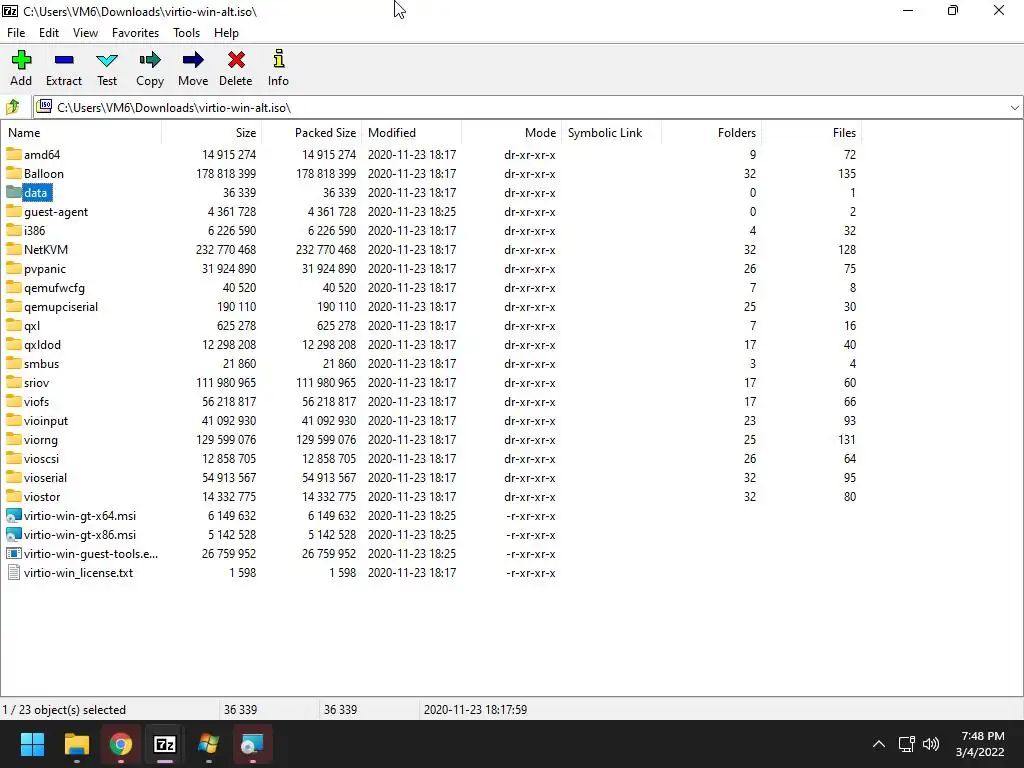The image size is (1024, 768).
Task: Click the volume speaker tray icon
Action: (931, 744)
